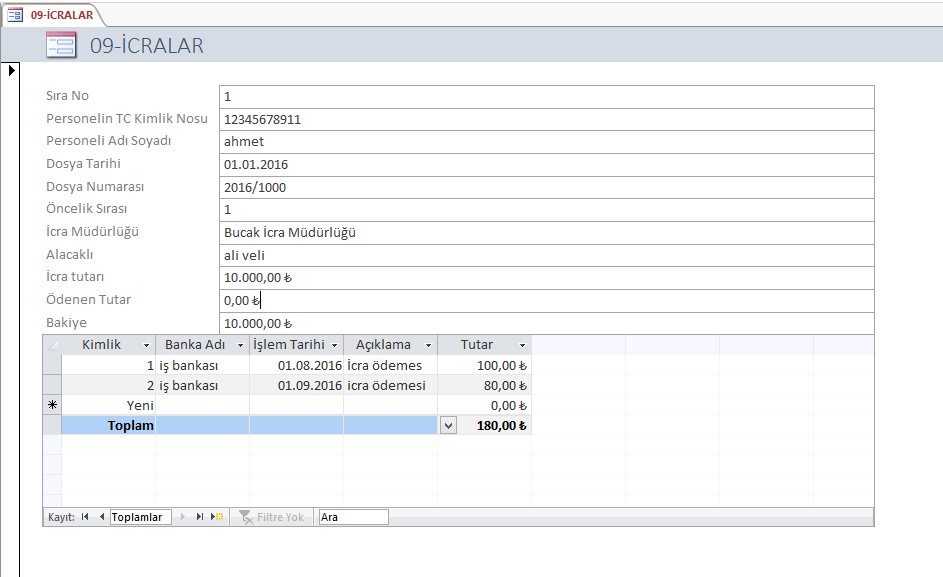Open the Tutar column header dropdown
Image resolution: width=943 pixels, height=577 pixels.
click(x=522, y=345)
